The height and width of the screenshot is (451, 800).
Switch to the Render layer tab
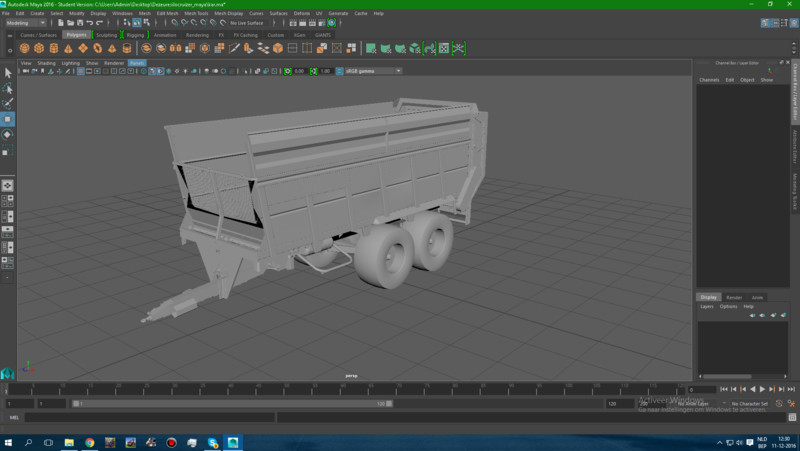pos(734,297)
